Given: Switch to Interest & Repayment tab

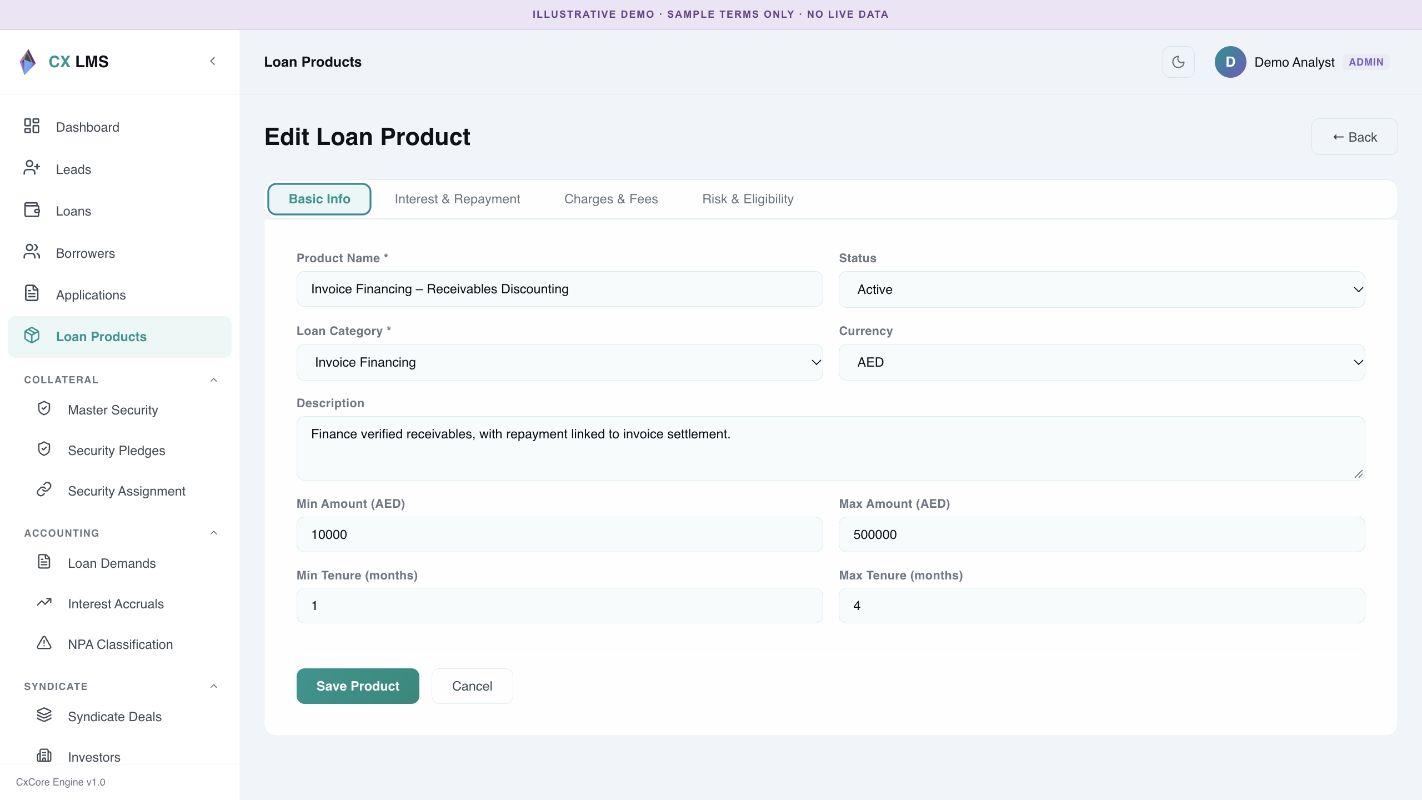Looking at the screenshot, I should coord(457,199).
